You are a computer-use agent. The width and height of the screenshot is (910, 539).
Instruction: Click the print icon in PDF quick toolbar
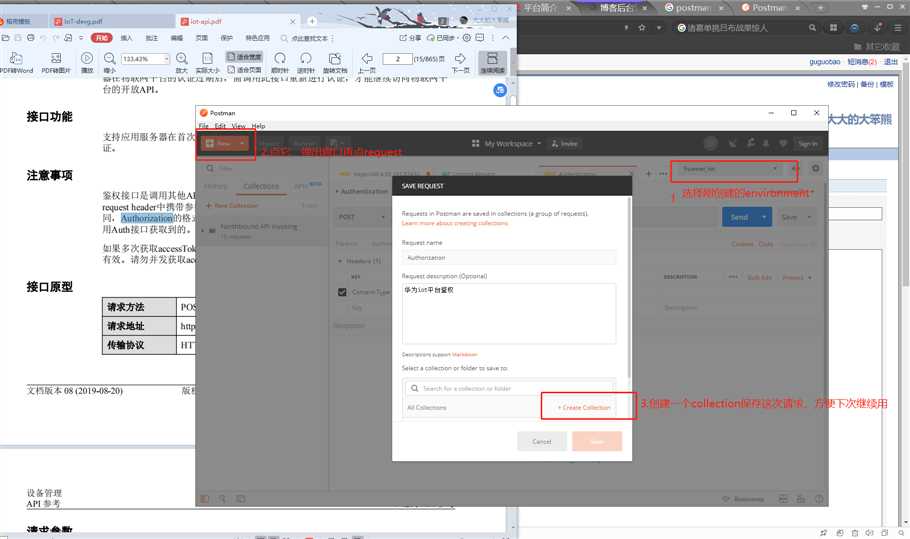(x=30, y=38)
